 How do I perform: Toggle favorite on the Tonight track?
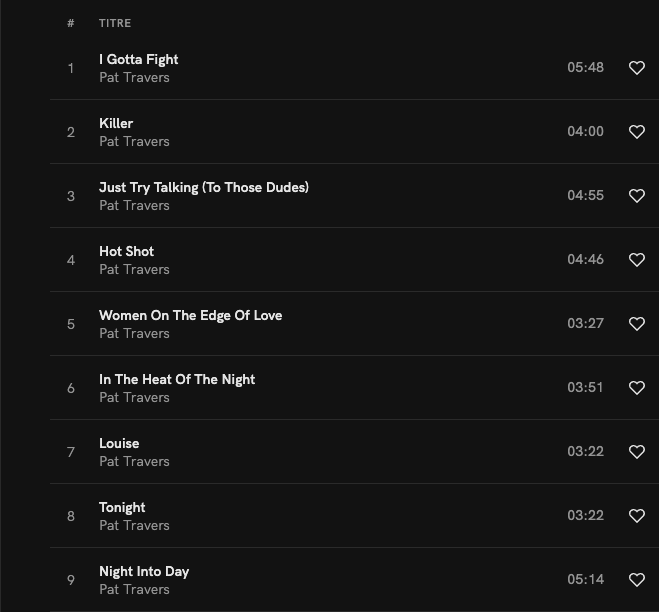coord(637,516)
